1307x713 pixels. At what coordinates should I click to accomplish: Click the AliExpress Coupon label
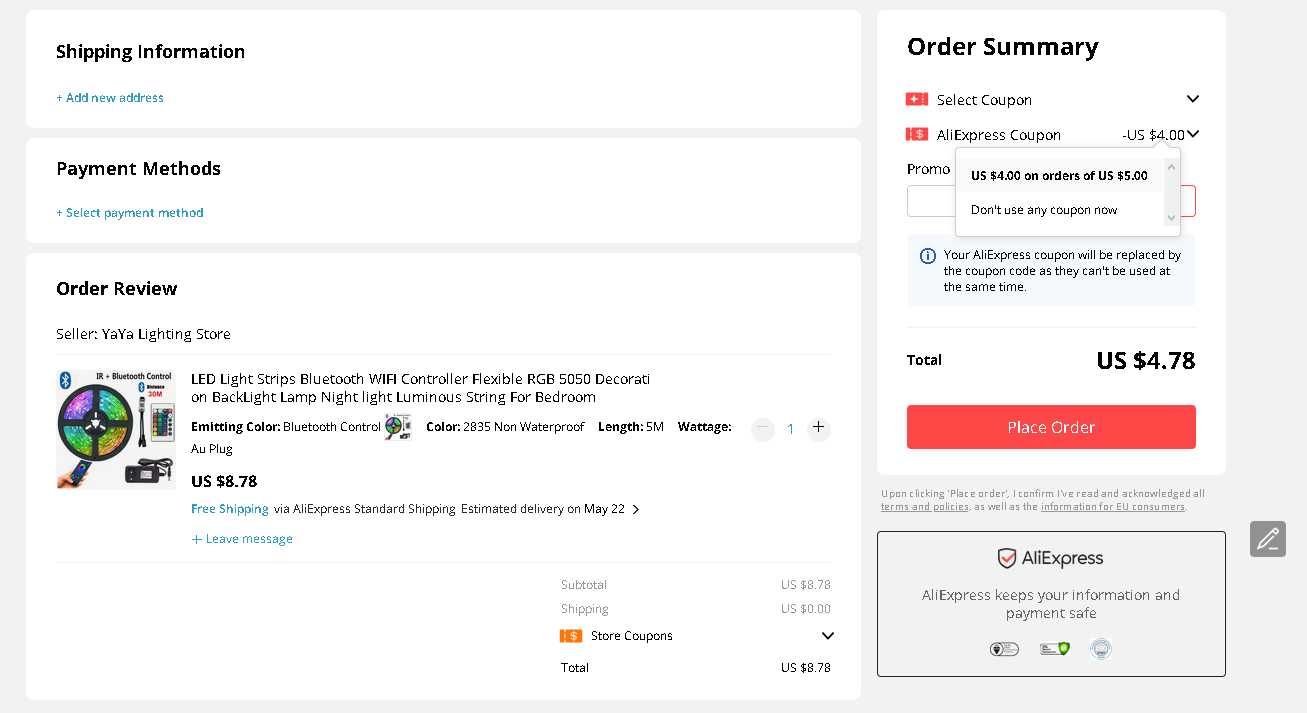pyautogui.click(x=999, y=135)
